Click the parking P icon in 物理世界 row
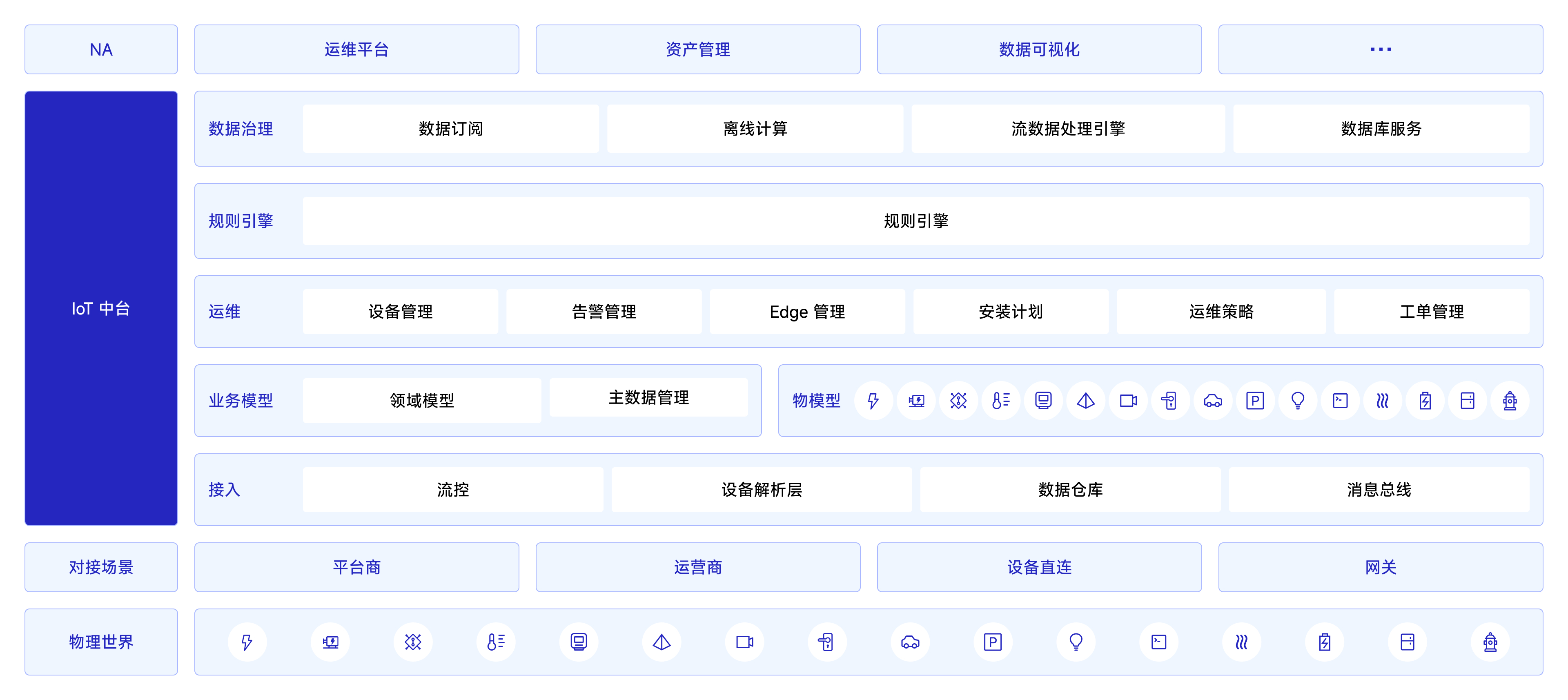The width and height of the screenshot is (1568, 700). click(993, 642)
